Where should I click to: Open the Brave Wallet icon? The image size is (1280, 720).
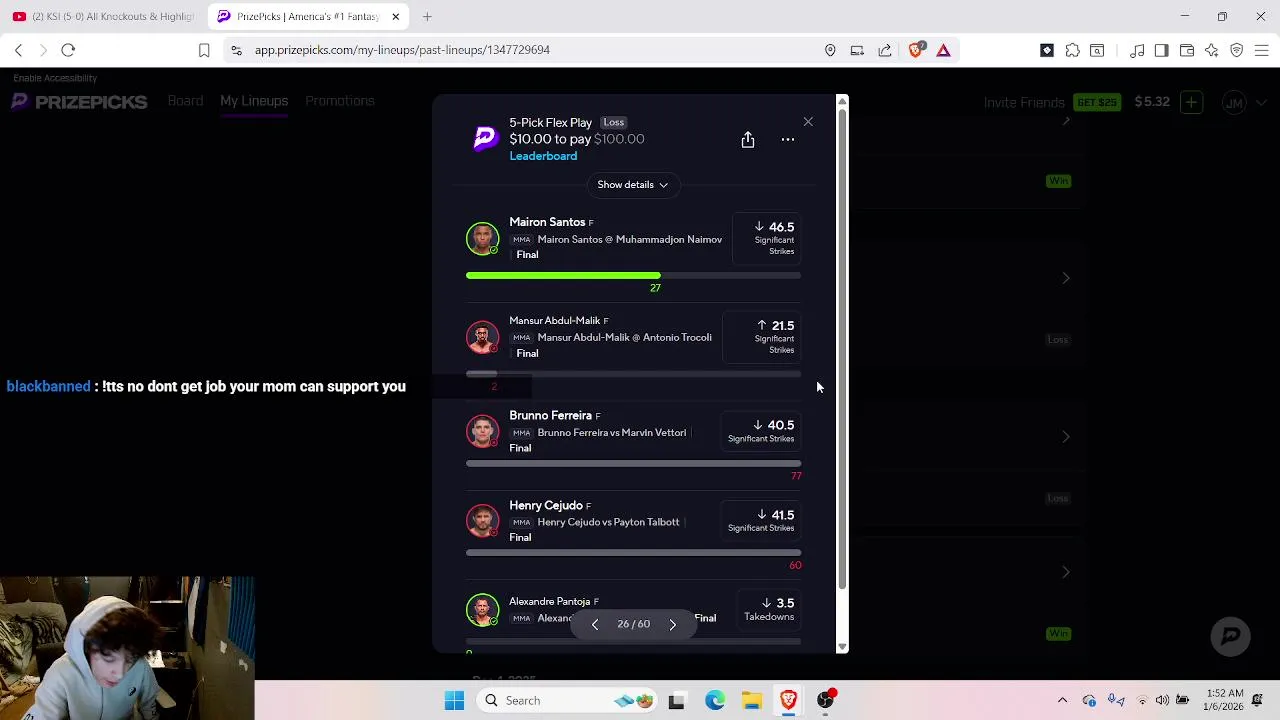[x=1187, y=50]
